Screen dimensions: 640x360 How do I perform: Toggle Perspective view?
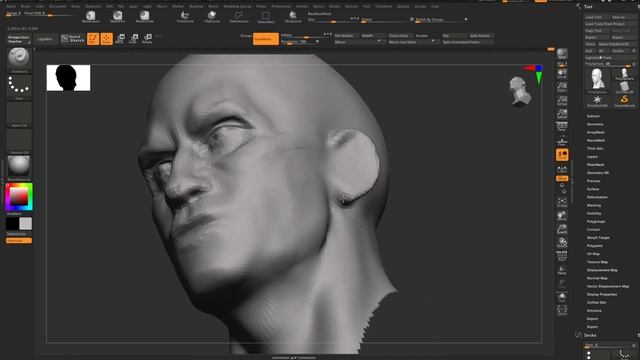(x=562, y=127)
